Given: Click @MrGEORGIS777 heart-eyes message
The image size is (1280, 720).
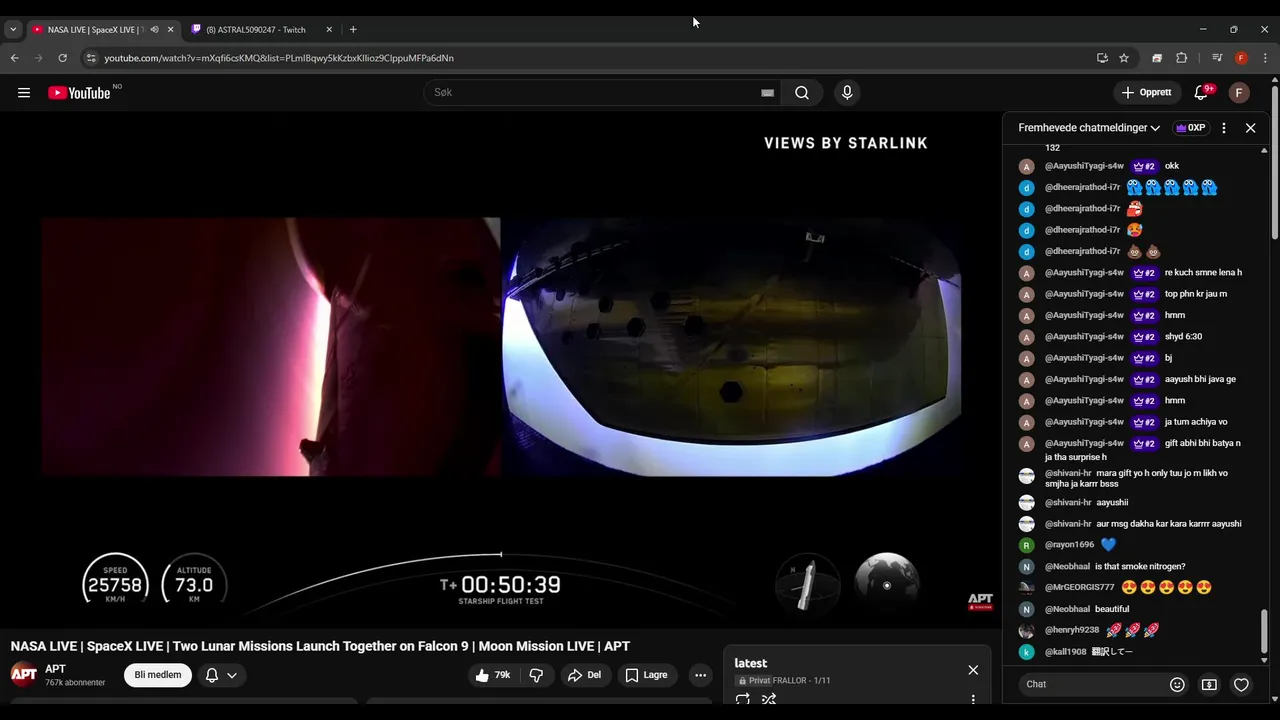Looking at the screenshot, I should 1135,588.
